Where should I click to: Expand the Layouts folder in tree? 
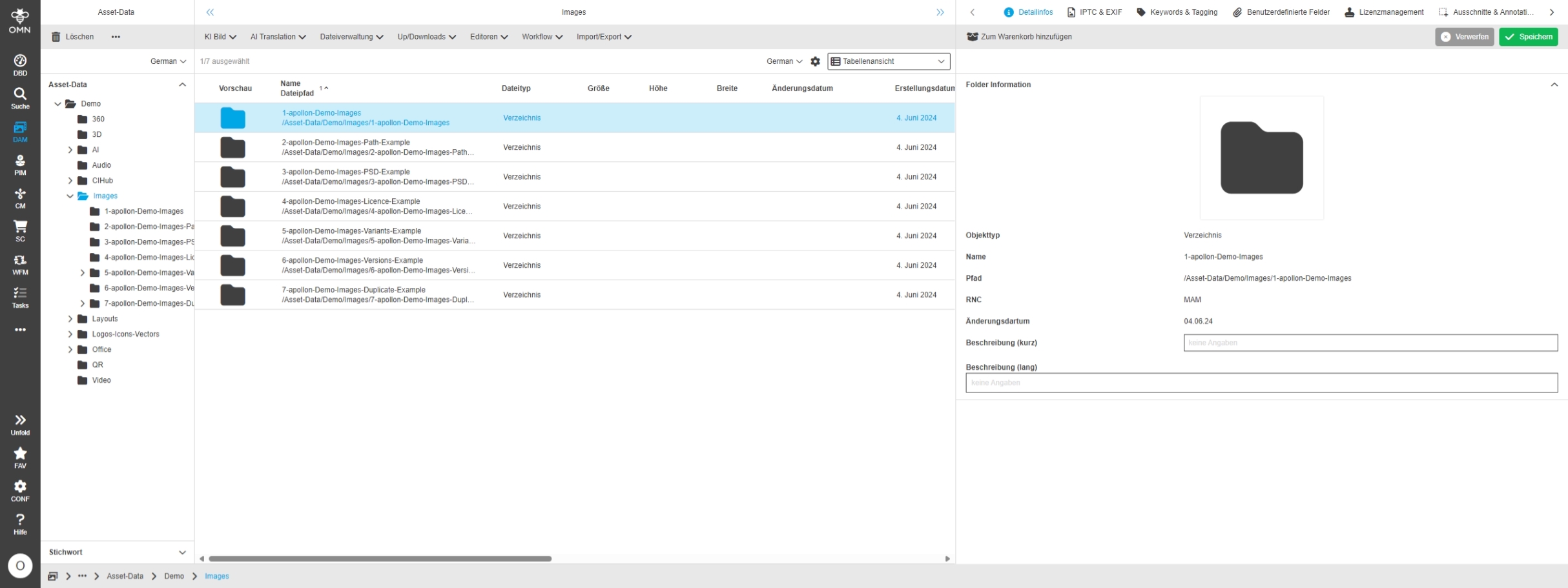pos(70,319)
